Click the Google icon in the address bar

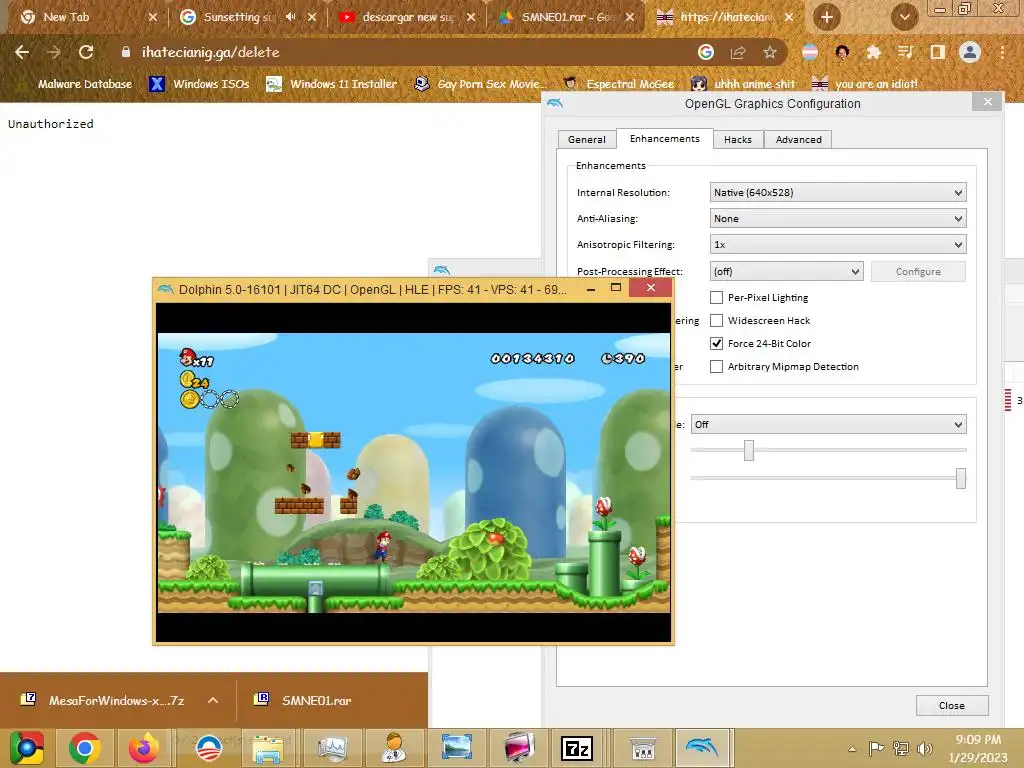point(706,52)
